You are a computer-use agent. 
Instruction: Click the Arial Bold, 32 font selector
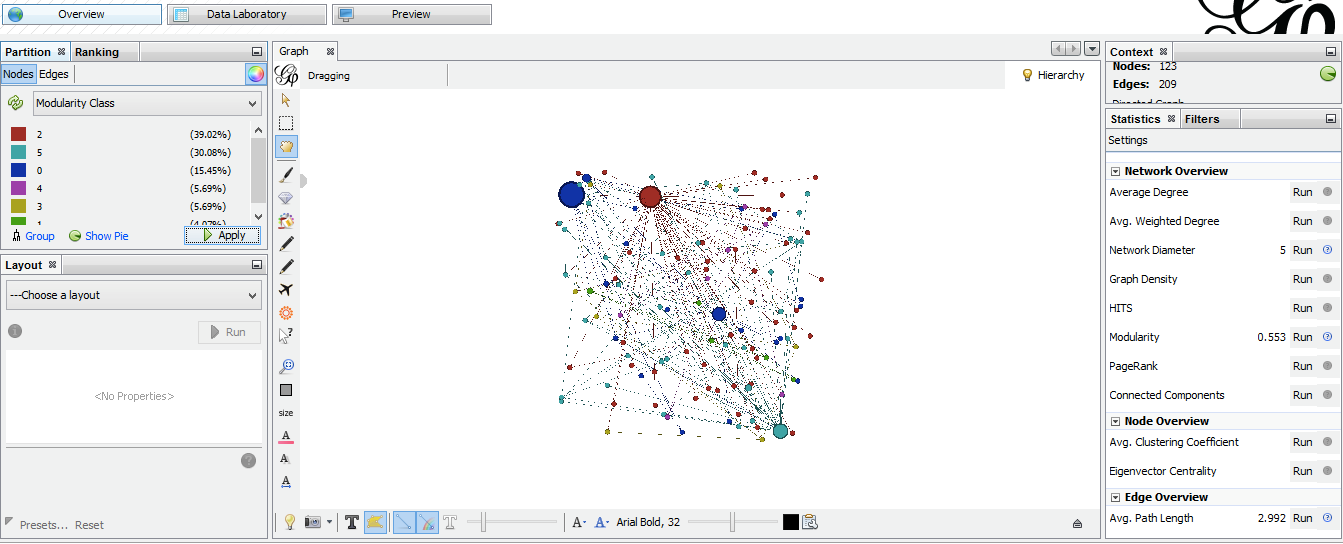pyautogui.click(x=648, y=522)
